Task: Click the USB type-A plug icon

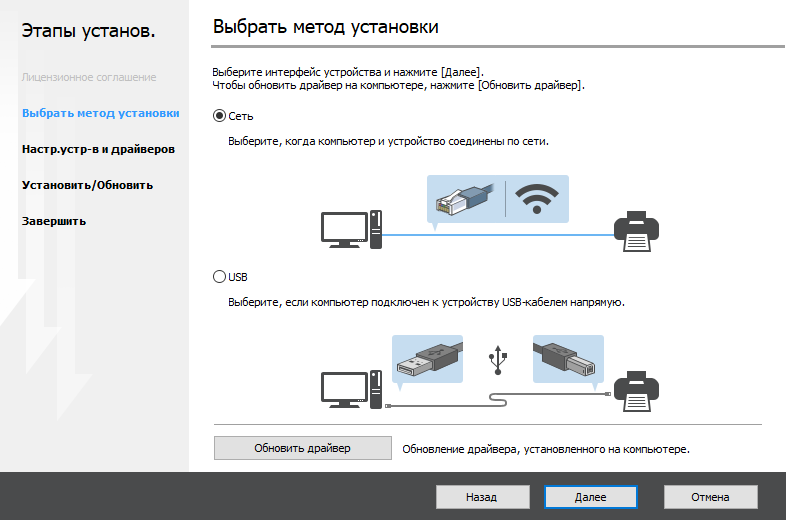Action: (x=428, y=359)
